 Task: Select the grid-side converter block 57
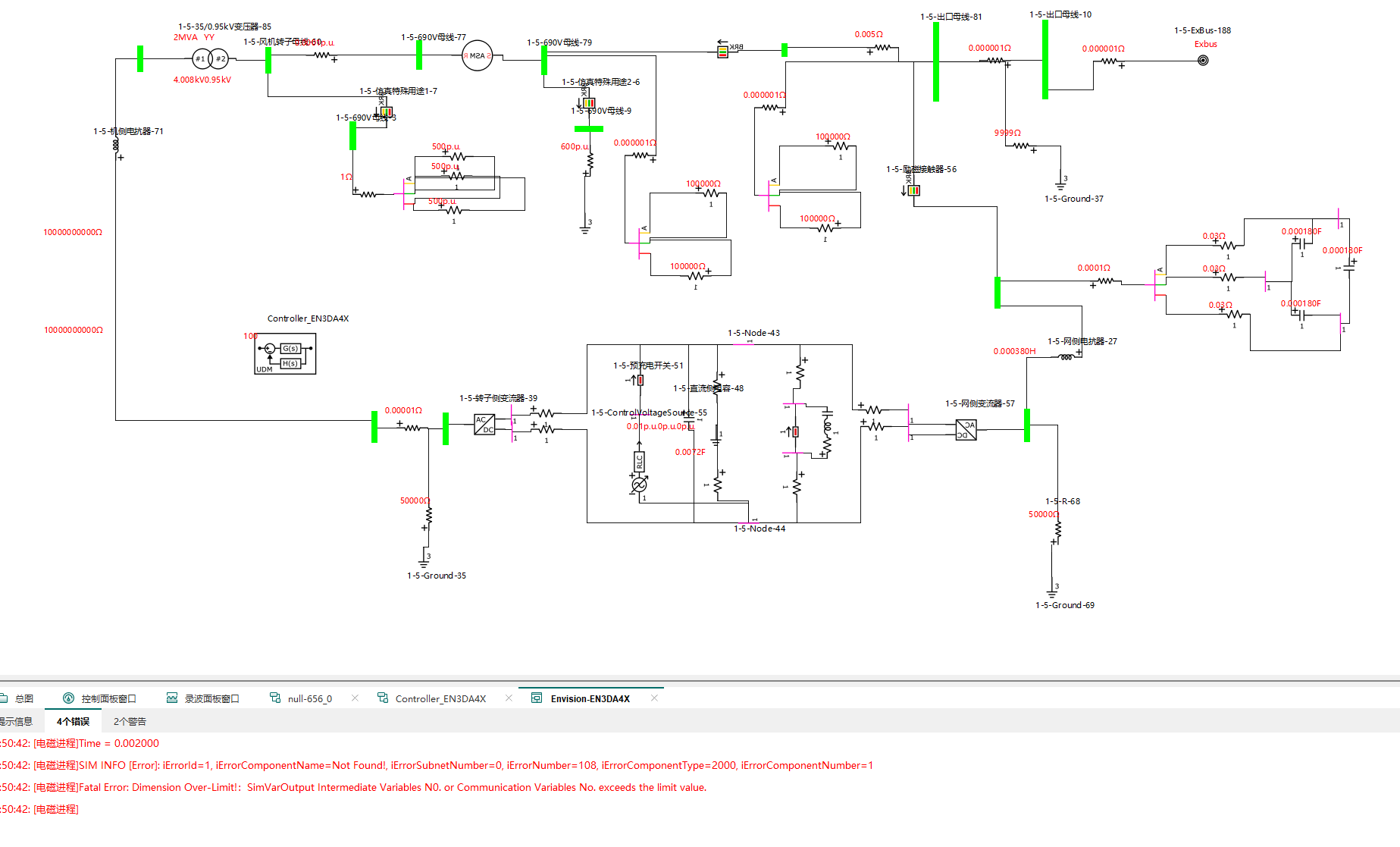[966, 430]
